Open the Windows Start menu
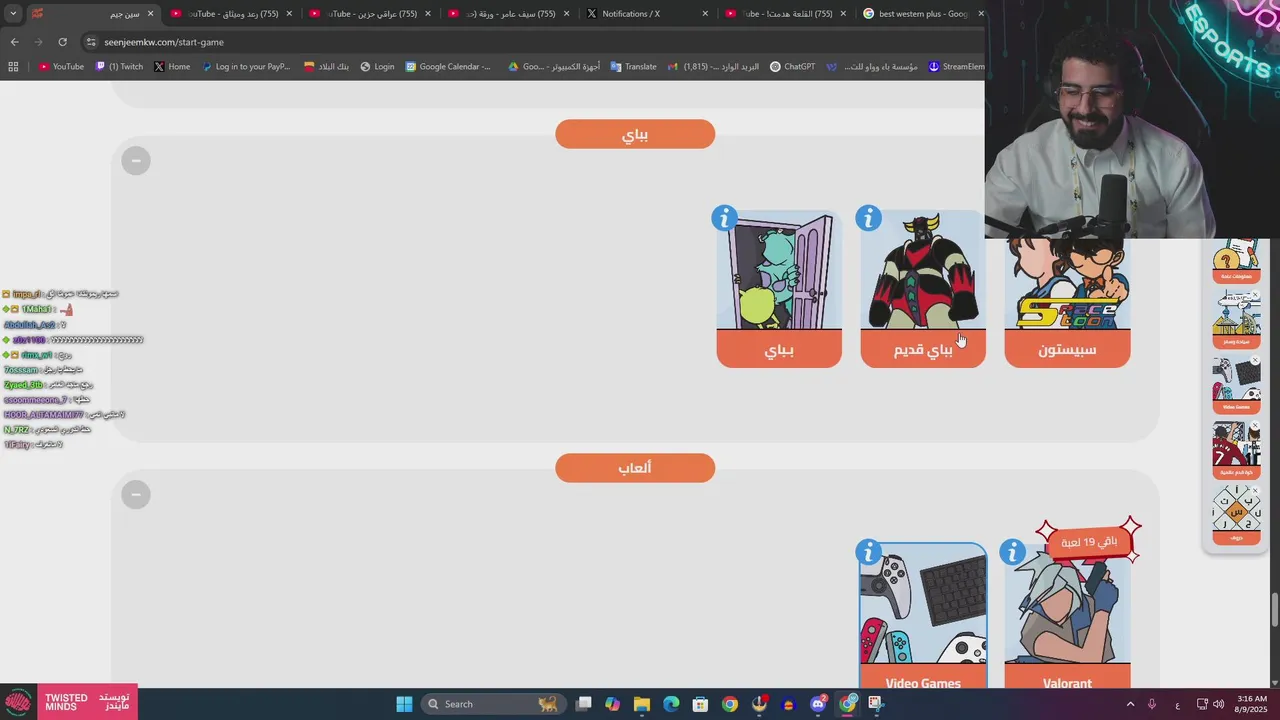1280x720 pixels. click(404, 704)
